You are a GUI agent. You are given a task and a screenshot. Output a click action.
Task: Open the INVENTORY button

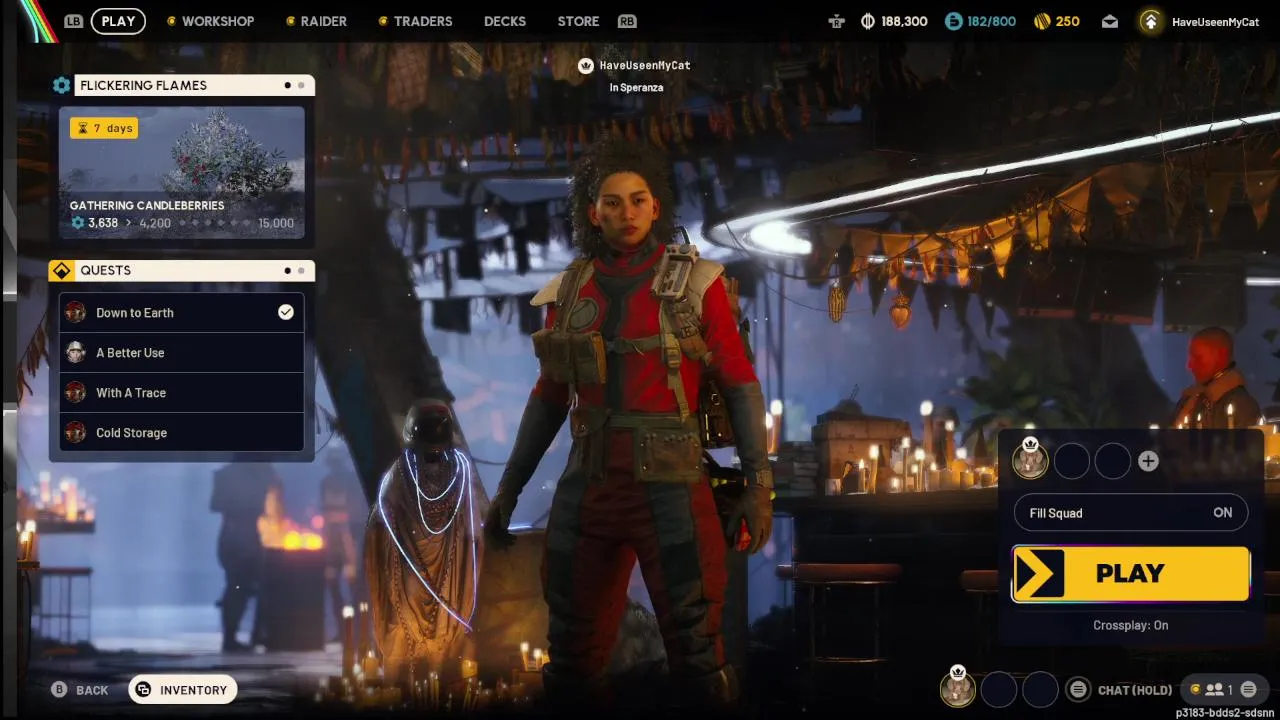coord(183,690)
